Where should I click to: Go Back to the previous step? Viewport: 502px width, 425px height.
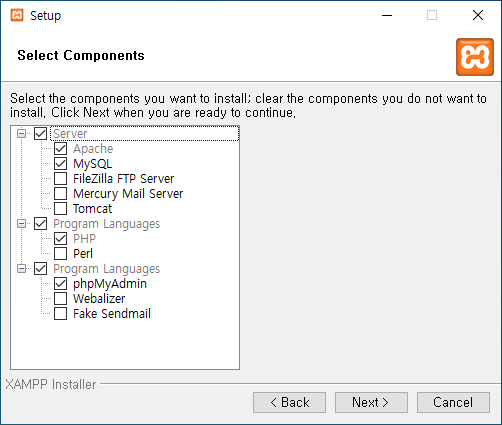289,402
